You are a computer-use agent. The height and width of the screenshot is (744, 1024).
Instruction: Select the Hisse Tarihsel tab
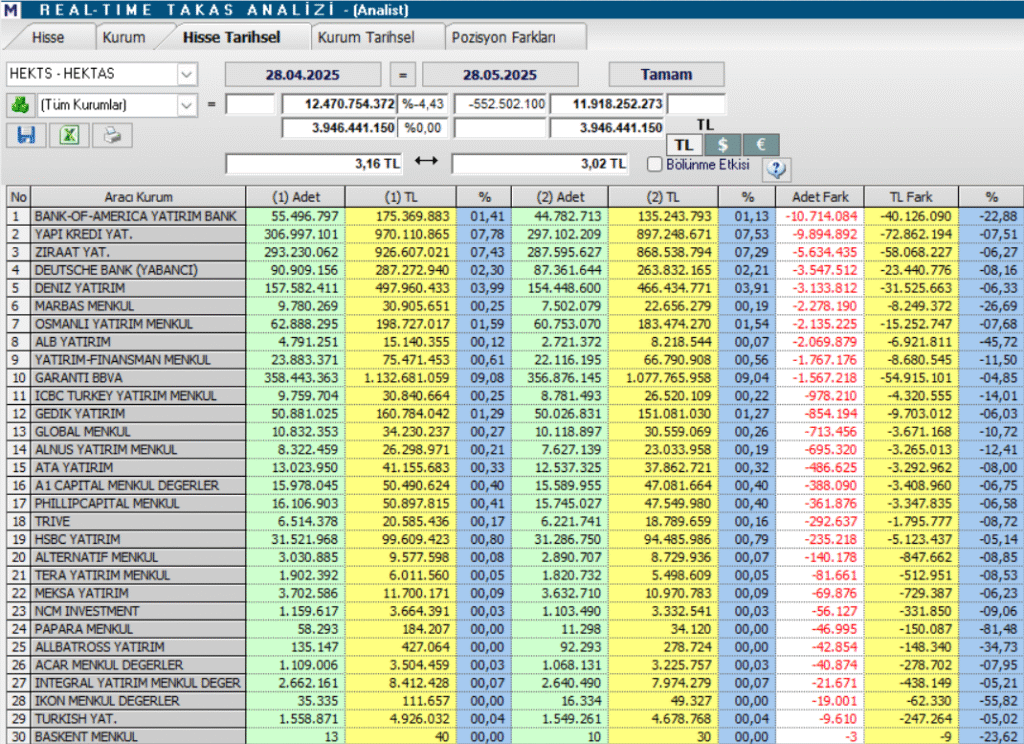(x=231, y=37)
